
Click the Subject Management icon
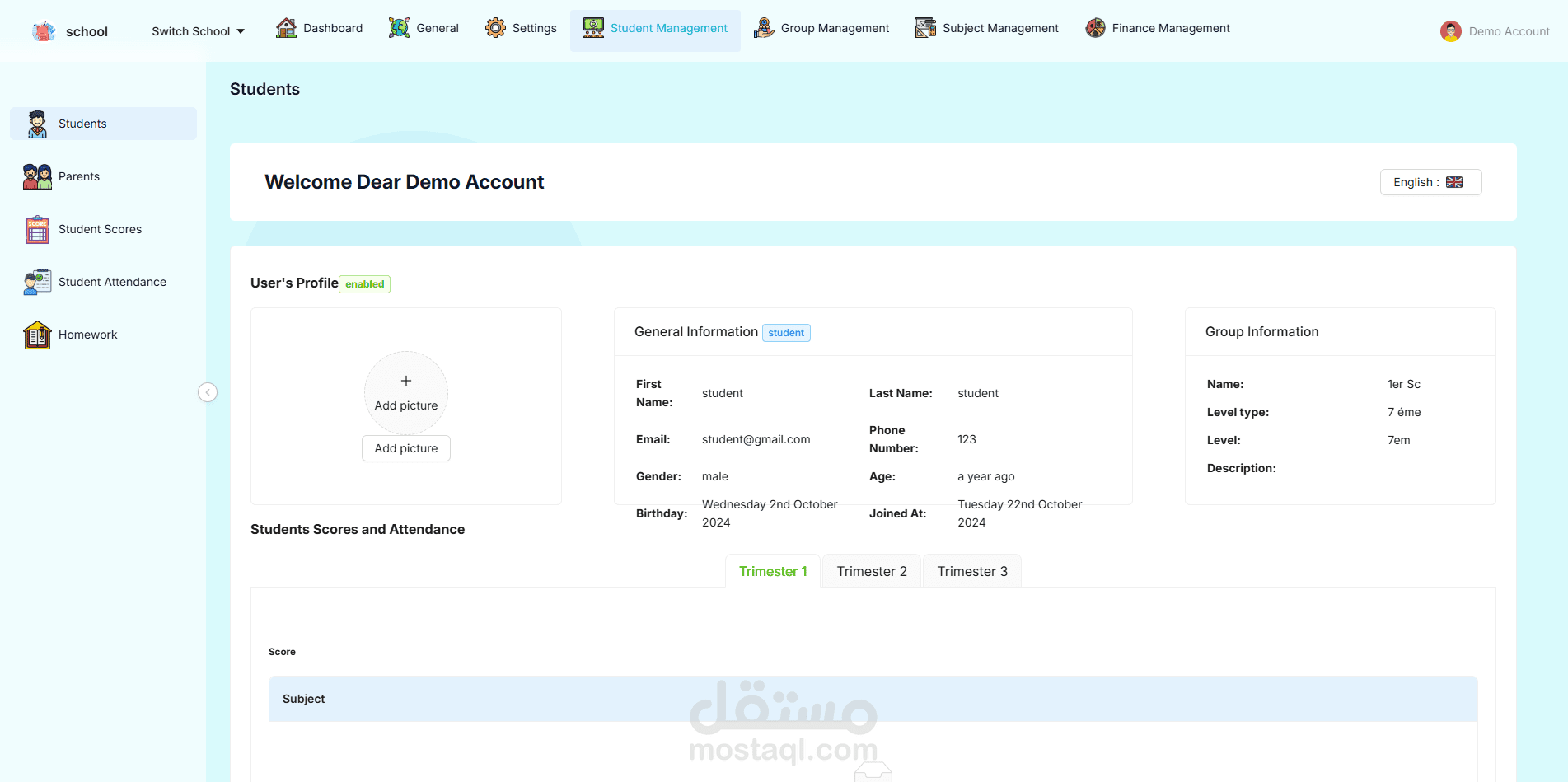point(925,28)
